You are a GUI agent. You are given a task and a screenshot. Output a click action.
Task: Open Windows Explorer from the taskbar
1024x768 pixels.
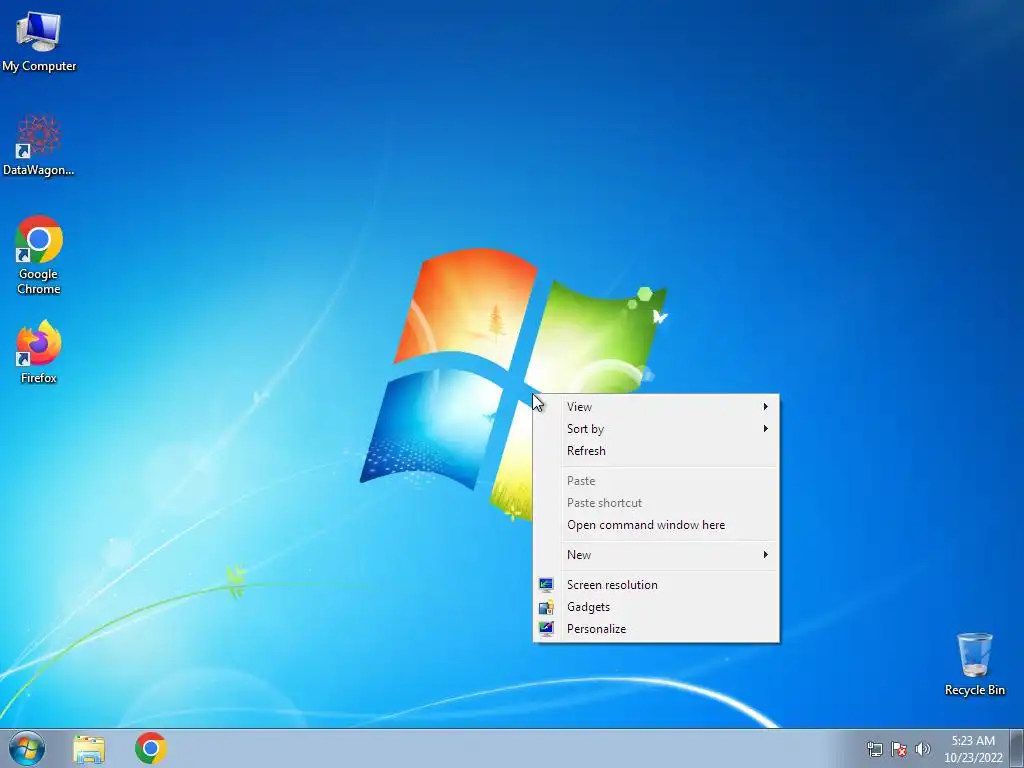tap(89, 749)
